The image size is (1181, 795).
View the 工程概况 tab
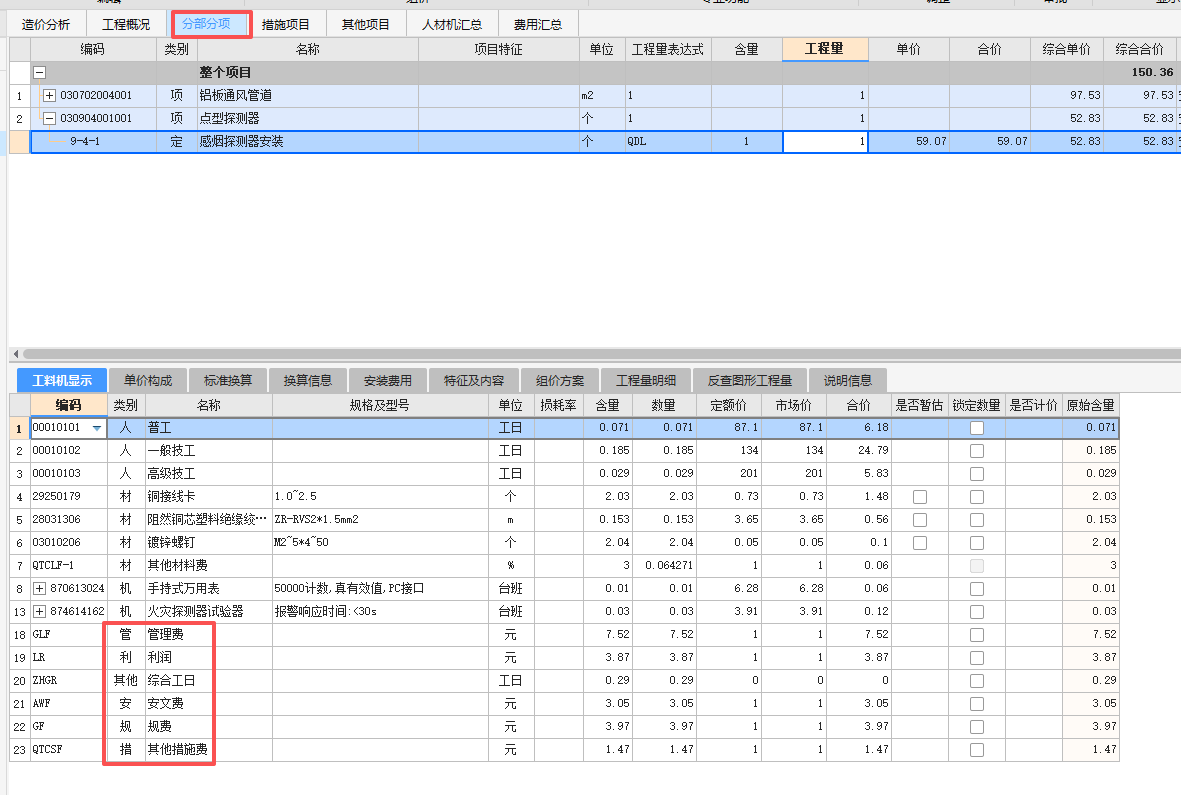(x=126, y=23)
